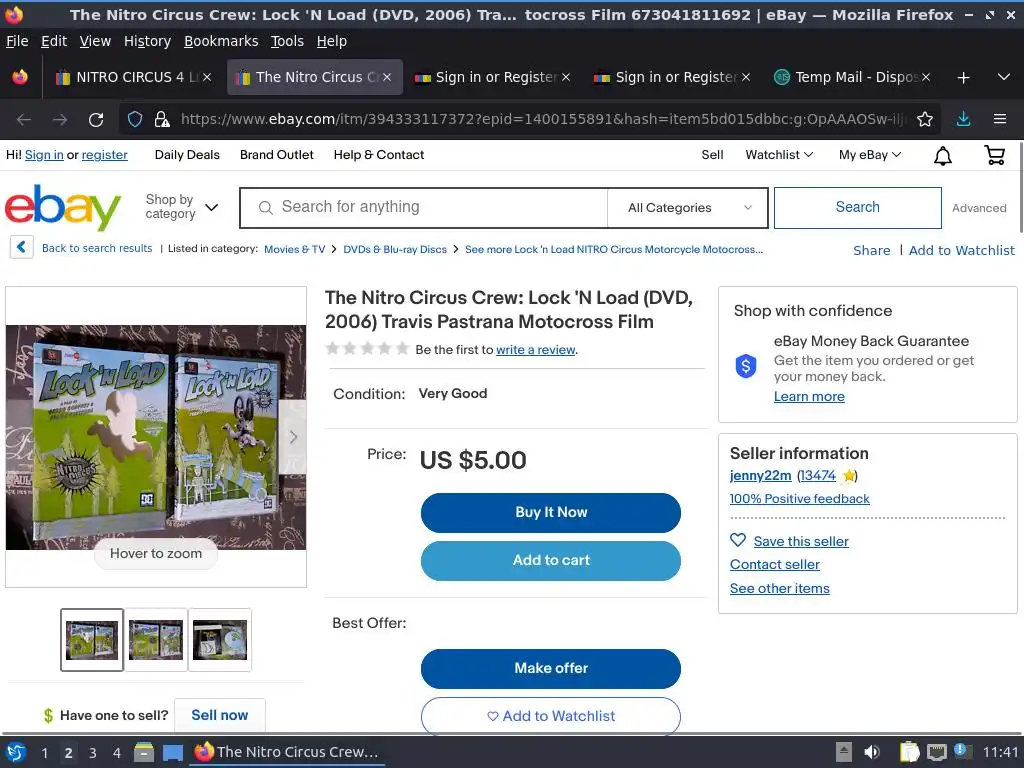Screen dimensions: 1024x768
Task: Select the second product thumbnail image
Action: coord(156,640)
